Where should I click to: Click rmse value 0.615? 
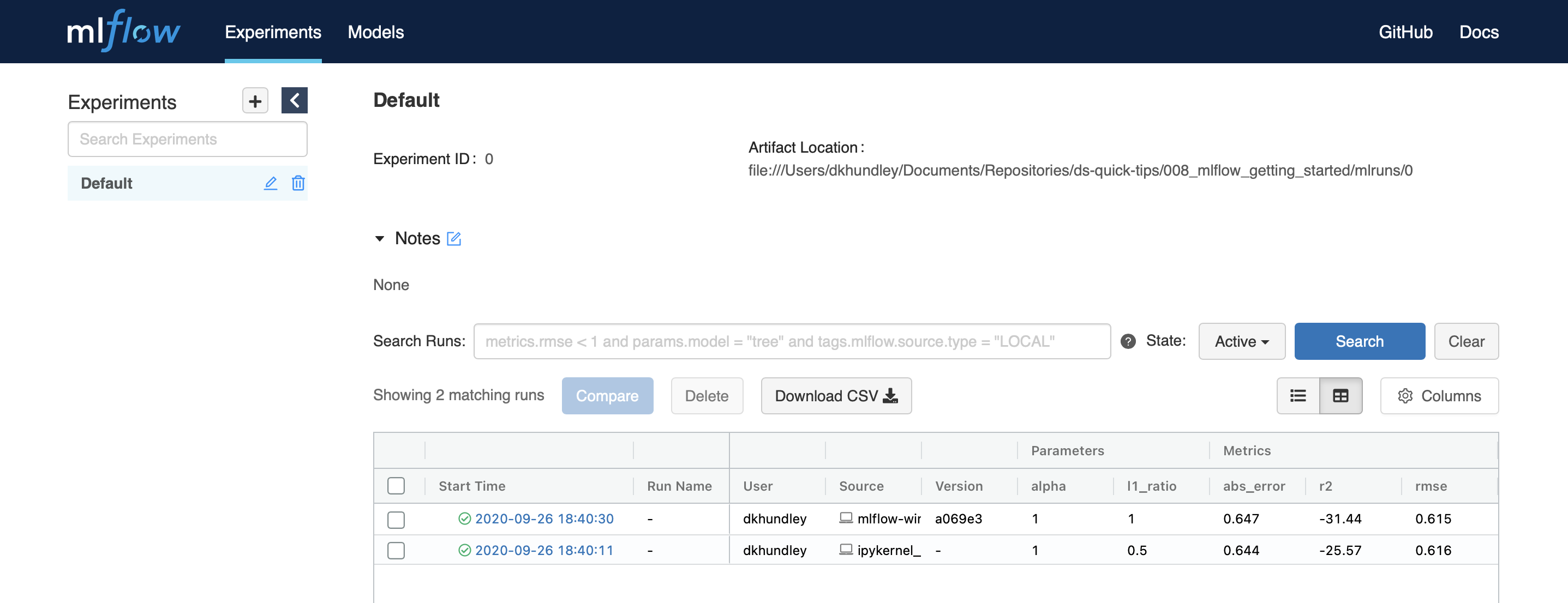[1433, 518]
